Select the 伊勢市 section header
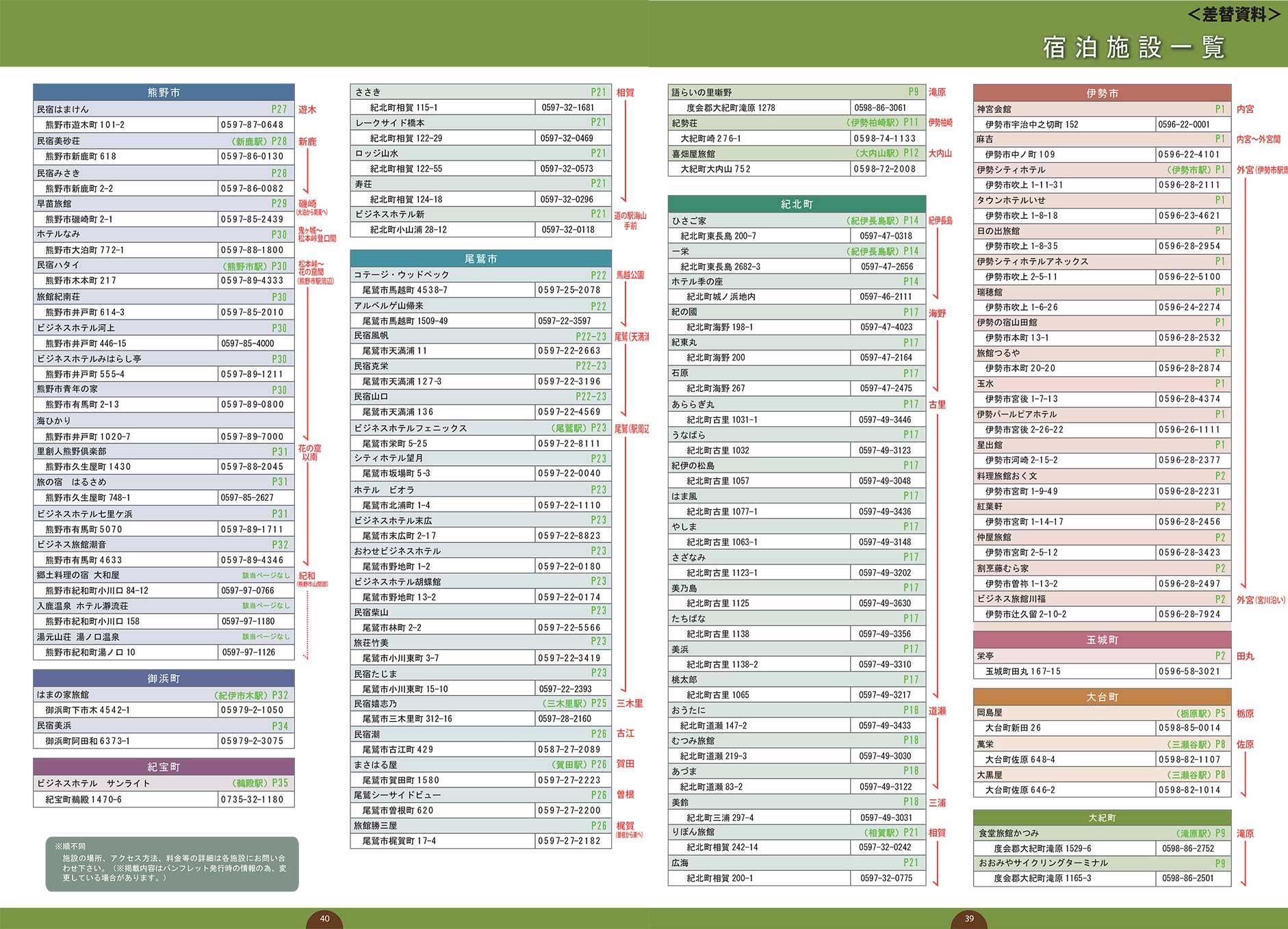1288x929 pixels. [1102, 93]
